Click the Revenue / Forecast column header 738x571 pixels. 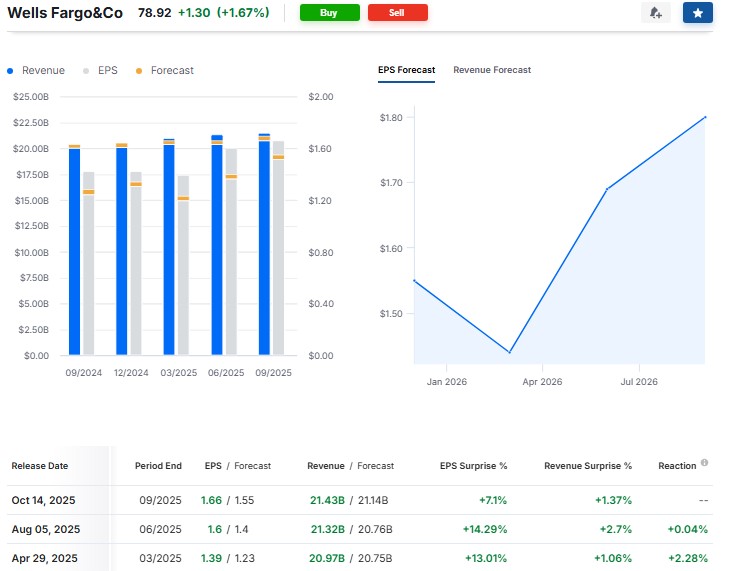350,466
